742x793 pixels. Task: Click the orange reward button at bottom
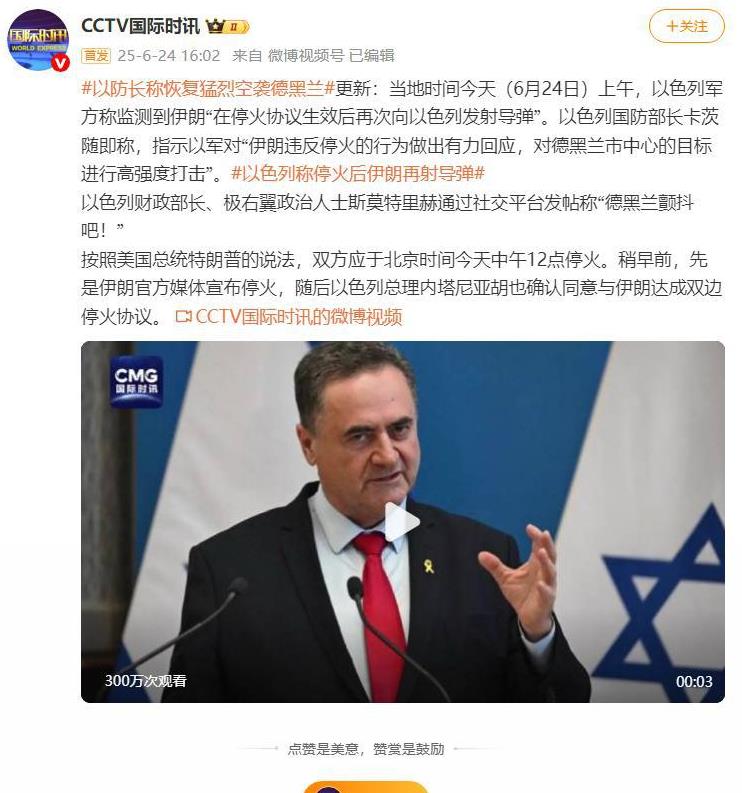pyautogui.click(x=365, y=787)
